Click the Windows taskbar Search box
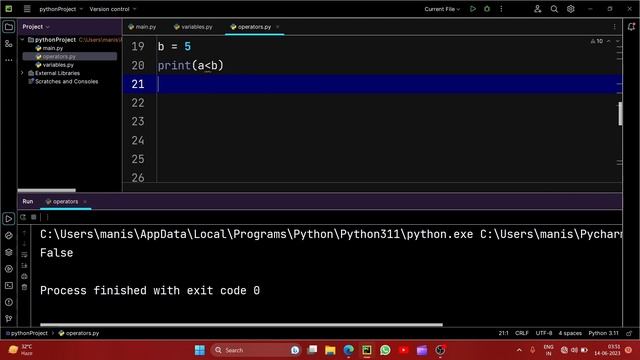Viewport: 640px width, 360px height. click(256, 350)
